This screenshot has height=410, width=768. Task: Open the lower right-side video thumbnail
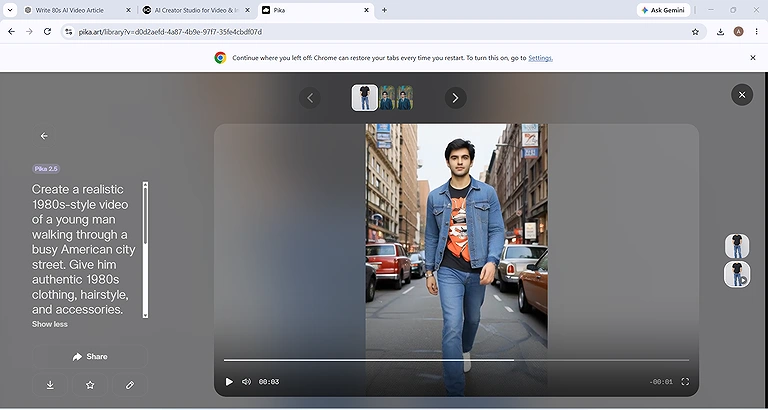coord(737,274)
